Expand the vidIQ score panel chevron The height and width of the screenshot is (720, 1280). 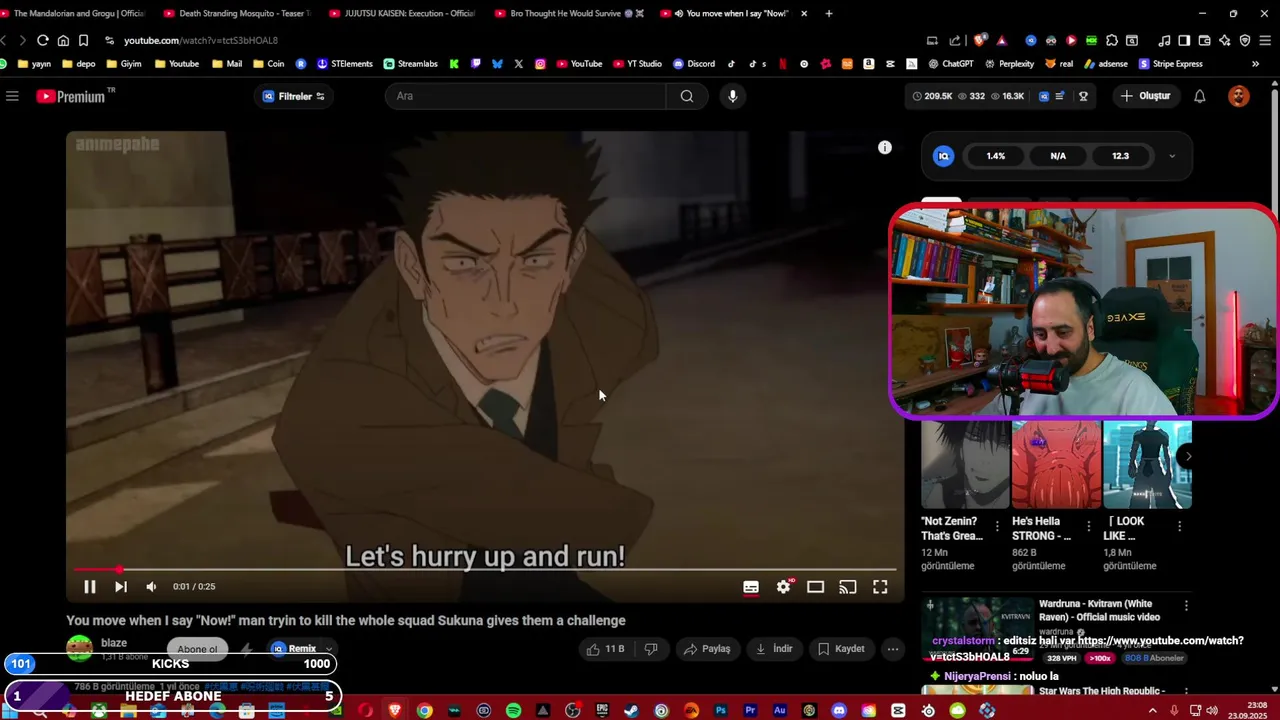1172,156
